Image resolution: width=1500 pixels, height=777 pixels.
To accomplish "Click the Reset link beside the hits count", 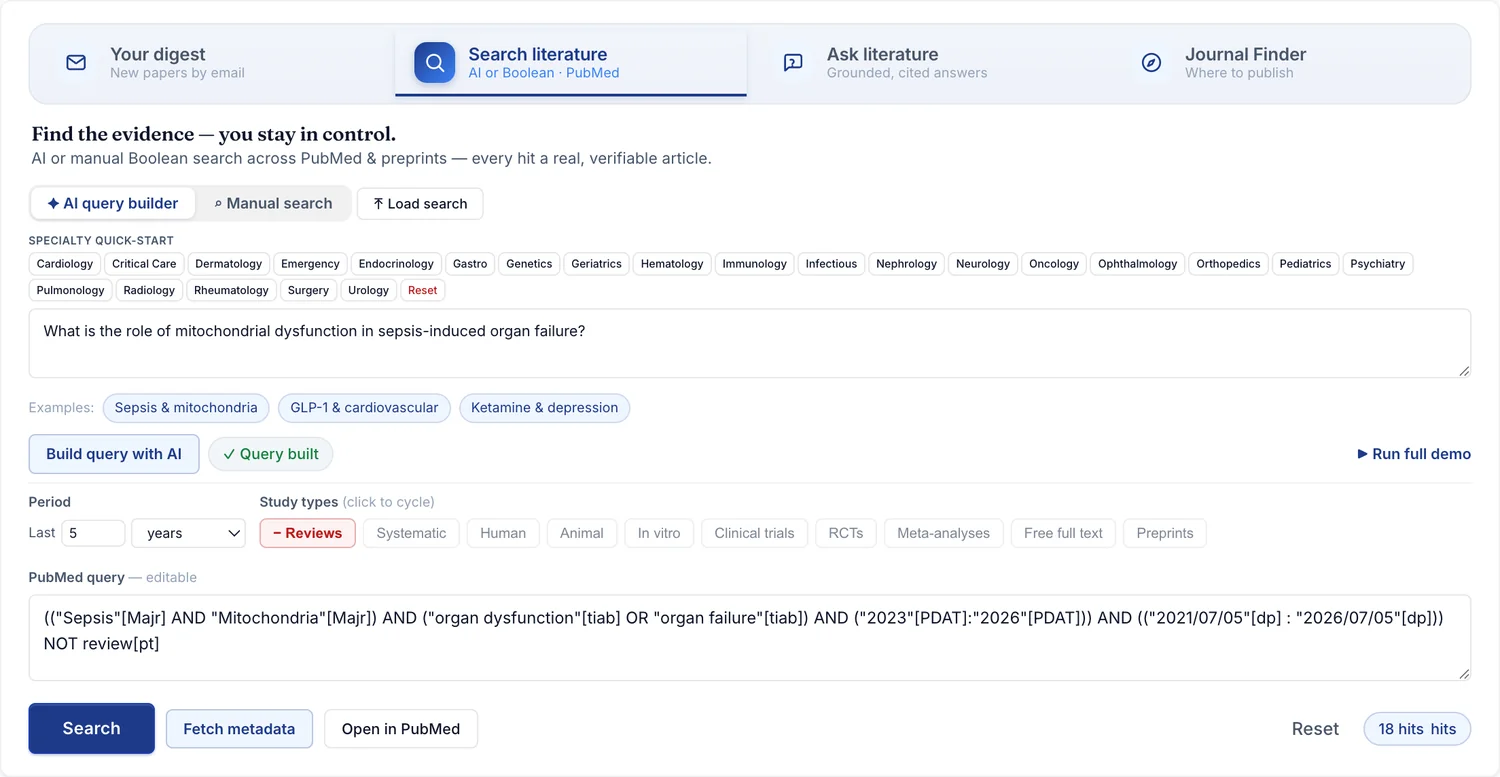I will pyautogui.click(x=1315, y=729).
